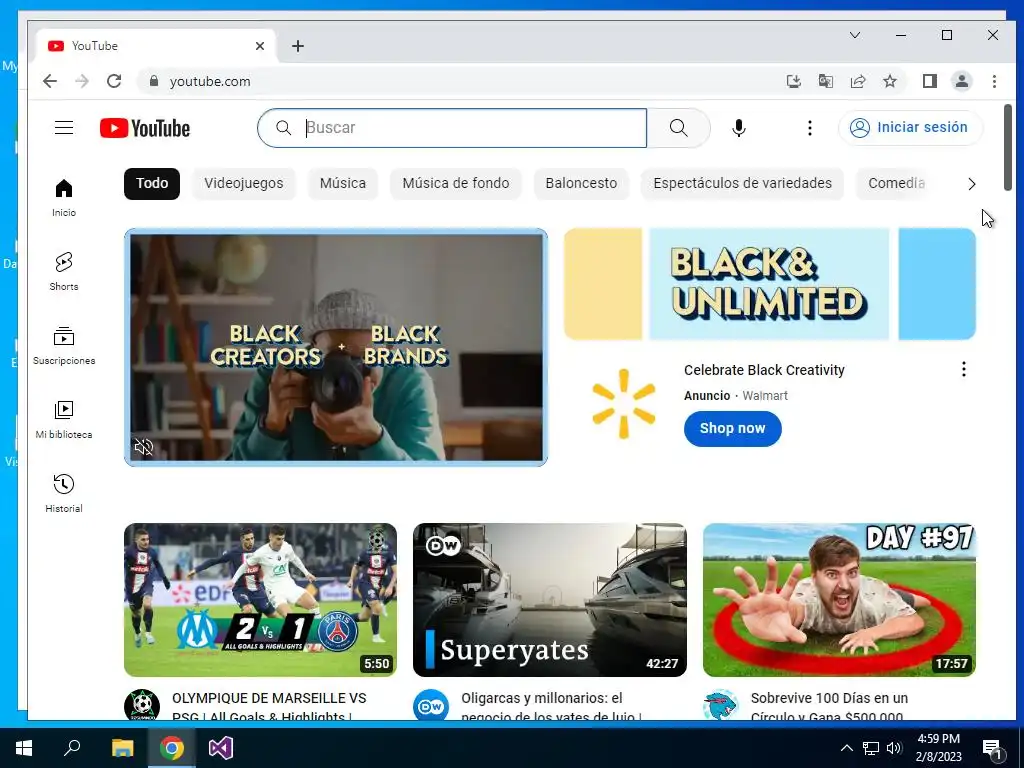Open File Explorer from taskbar

[122, 748]
